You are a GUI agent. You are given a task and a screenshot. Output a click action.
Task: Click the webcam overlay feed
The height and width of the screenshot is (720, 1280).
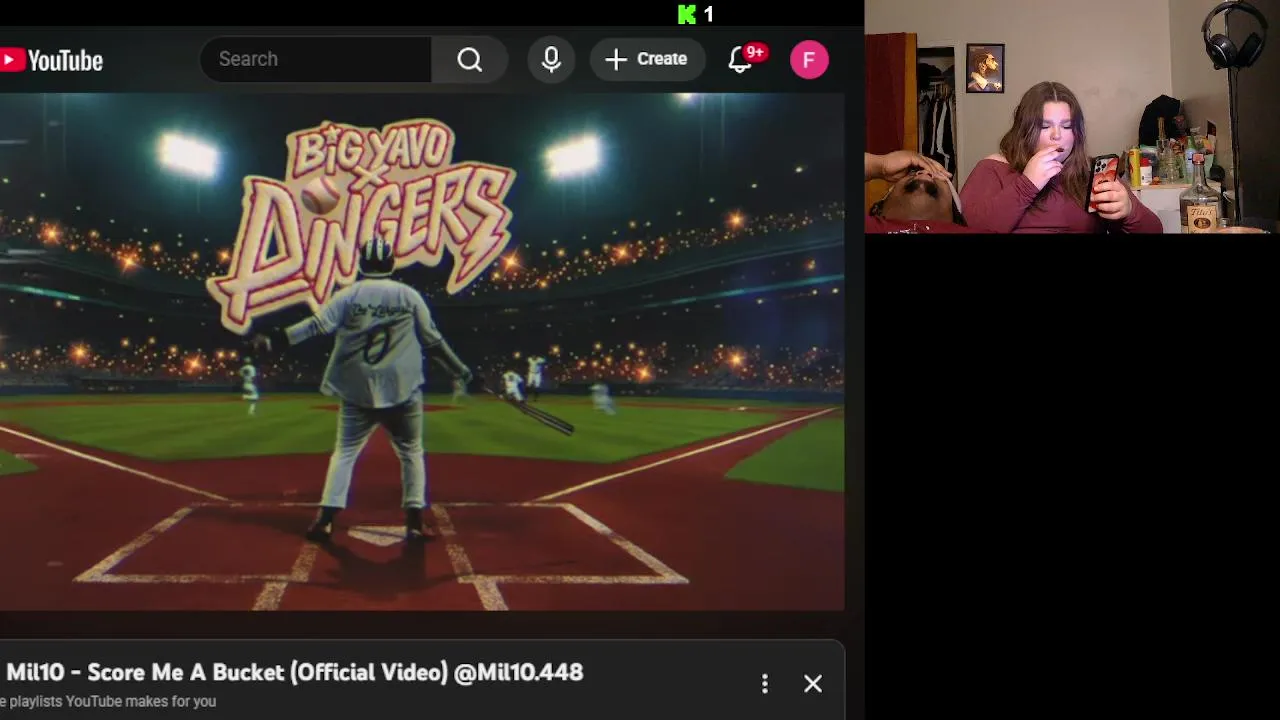tap(1072, 116)
